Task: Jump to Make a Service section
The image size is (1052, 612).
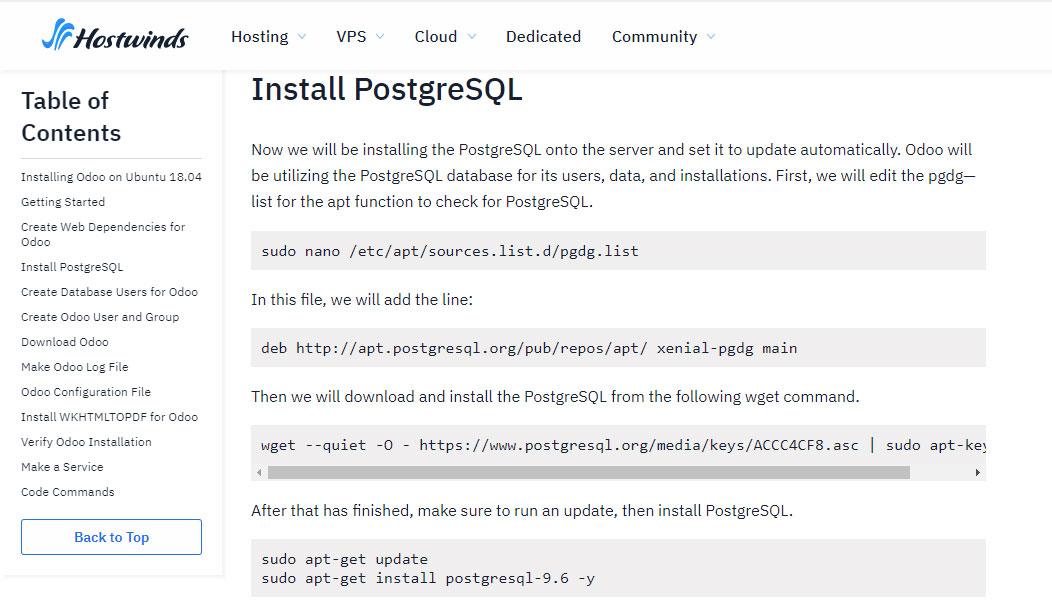Action: (62, 467)
